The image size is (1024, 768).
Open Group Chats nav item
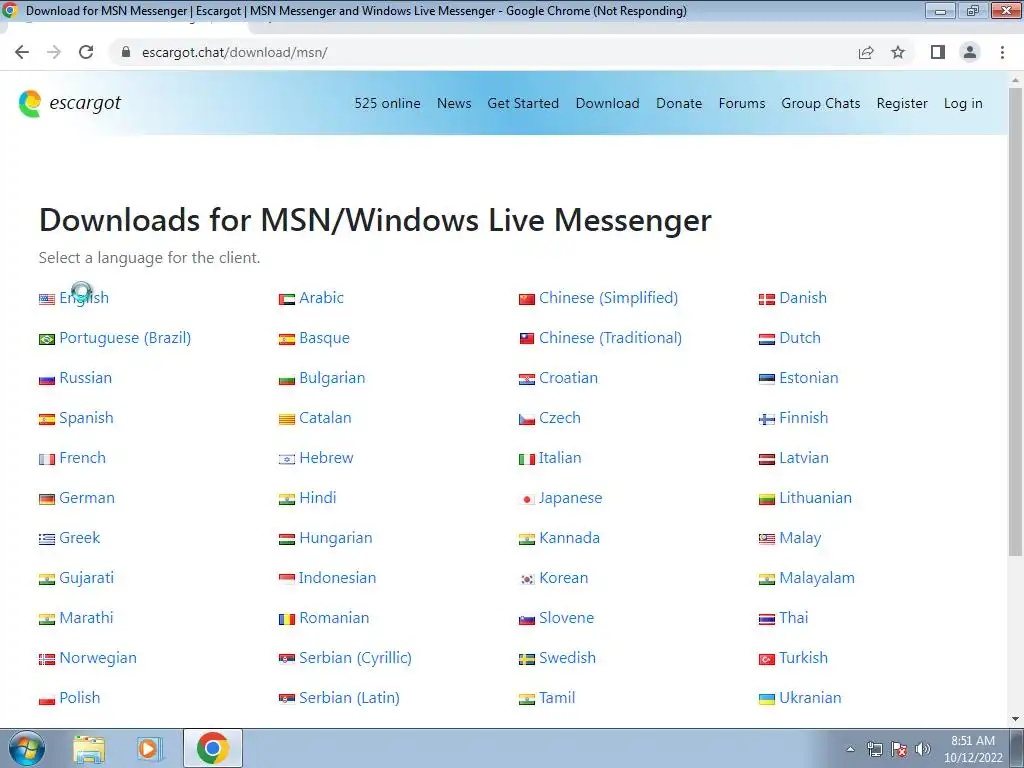(x=821, y=103)
